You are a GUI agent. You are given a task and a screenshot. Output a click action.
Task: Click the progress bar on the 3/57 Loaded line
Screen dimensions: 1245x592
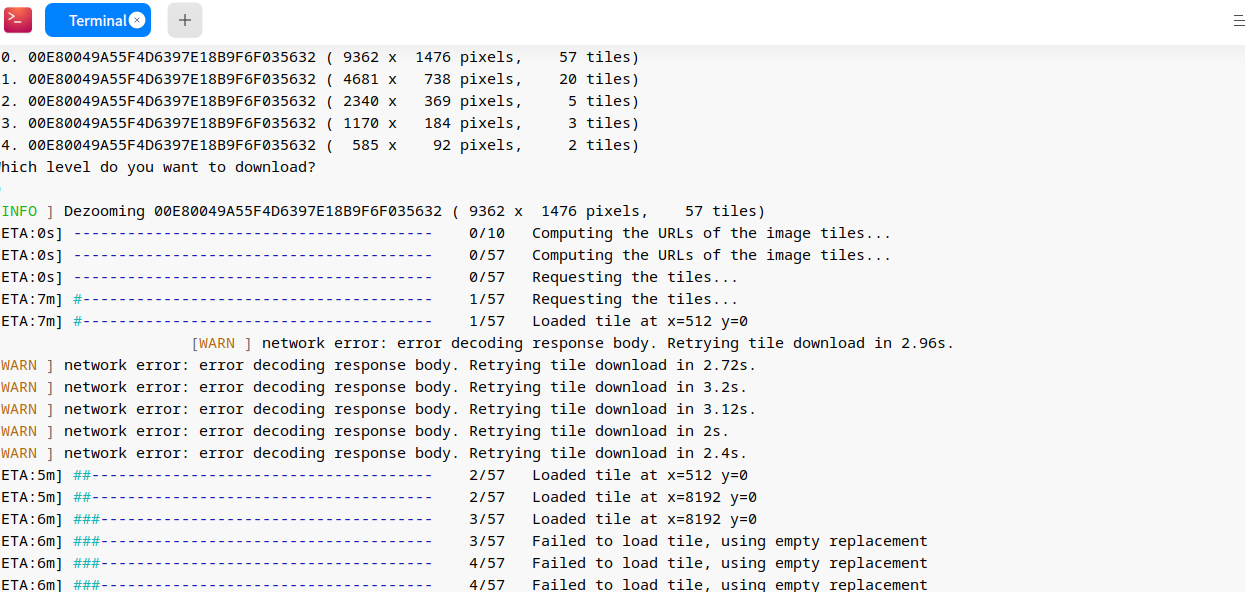[252, 519]
